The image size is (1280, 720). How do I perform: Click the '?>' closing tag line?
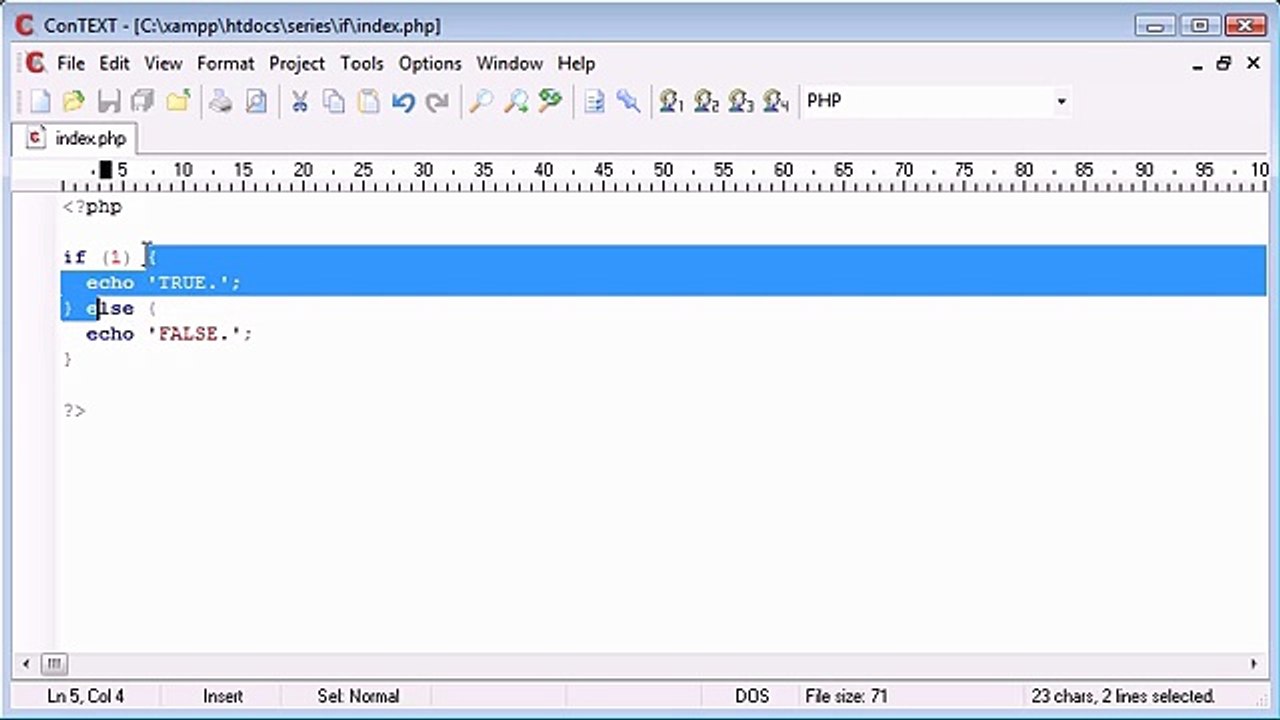click(74, 410)
